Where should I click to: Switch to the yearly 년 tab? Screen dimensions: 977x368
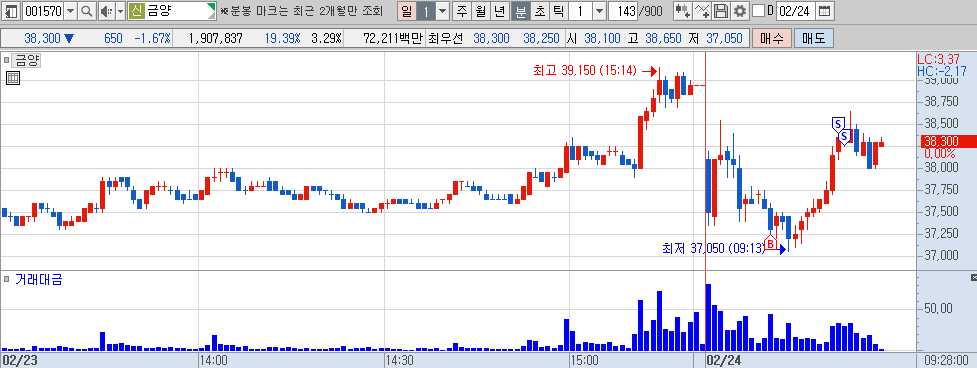500,11
